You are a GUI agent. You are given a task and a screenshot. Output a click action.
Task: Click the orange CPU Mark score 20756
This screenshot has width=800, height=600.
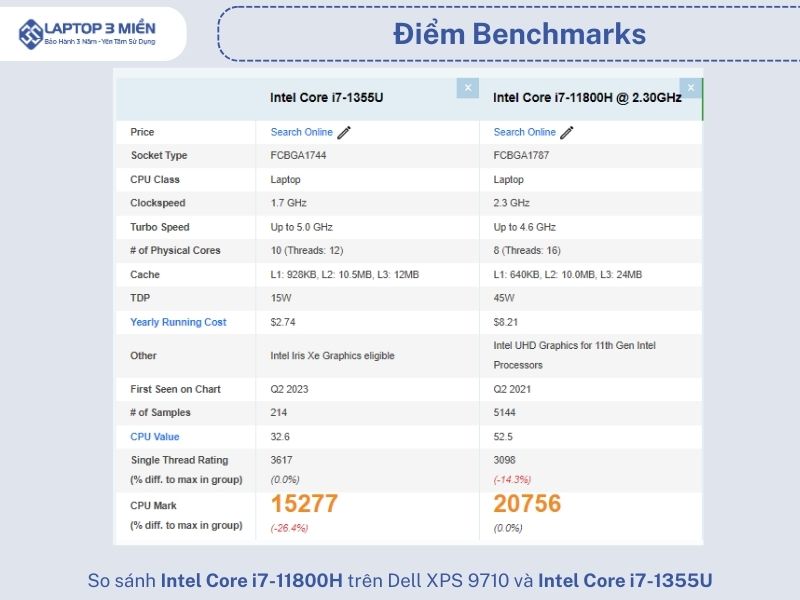pyautogui.click(x=527, y=504)
